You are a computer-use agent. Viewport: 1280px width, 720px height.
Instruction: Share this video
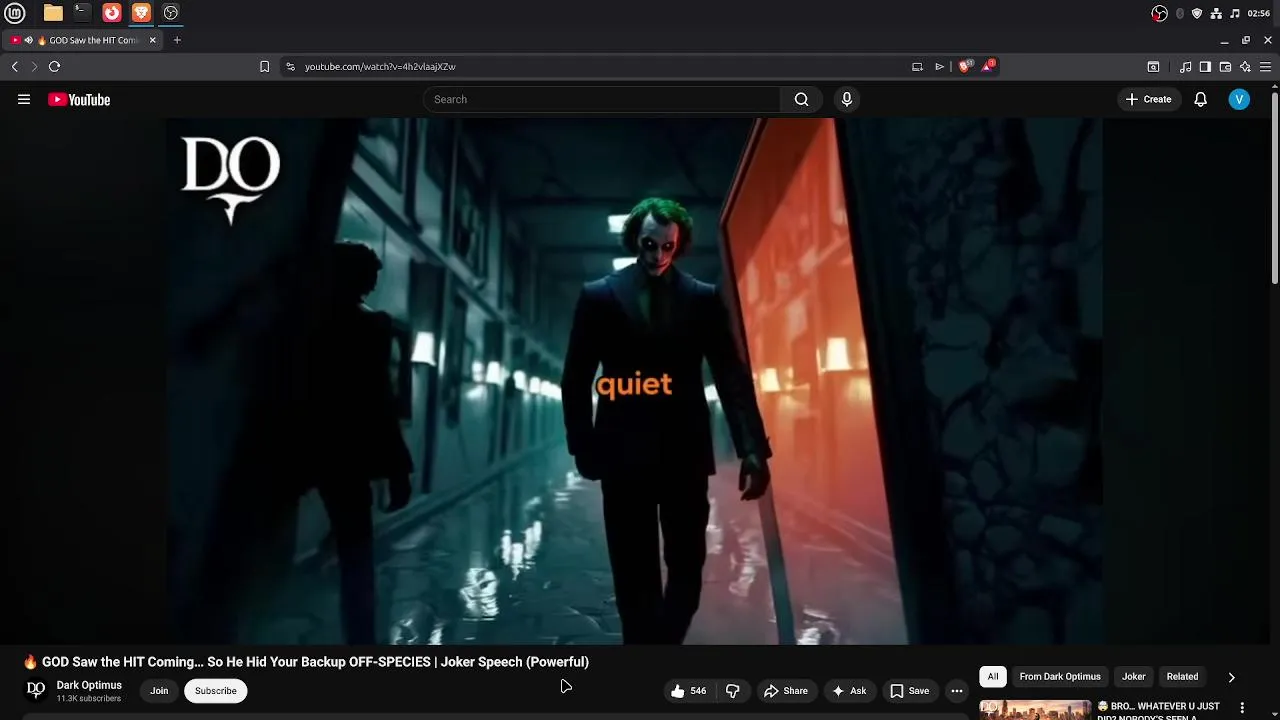point(786,691)
